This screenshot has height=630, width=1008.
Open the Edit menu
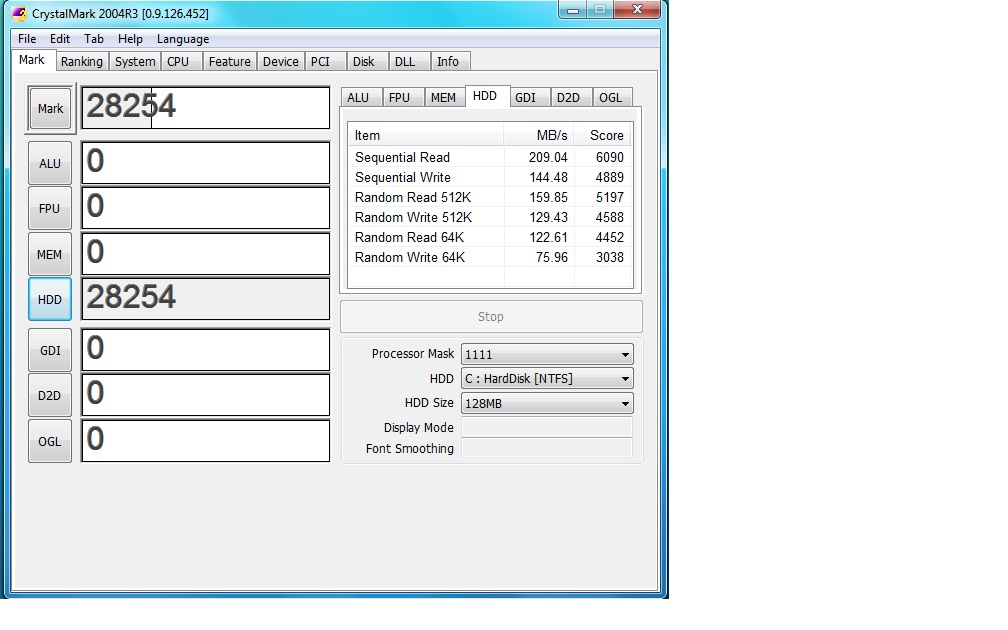(x=60, y=39)
